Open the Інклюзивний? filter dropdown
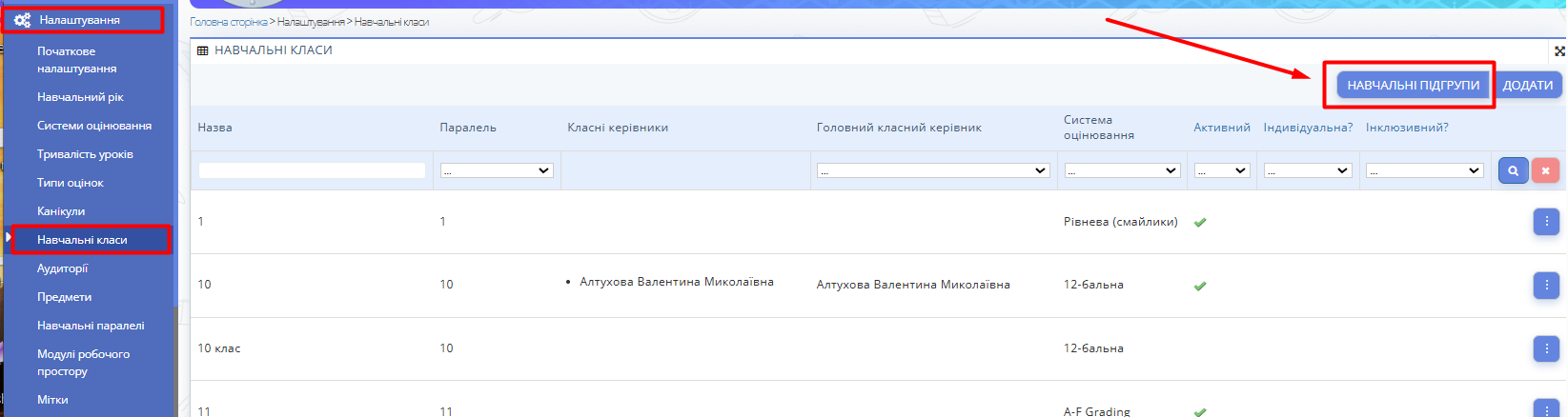The image size is (1568, 417). tap(1424, 170)
